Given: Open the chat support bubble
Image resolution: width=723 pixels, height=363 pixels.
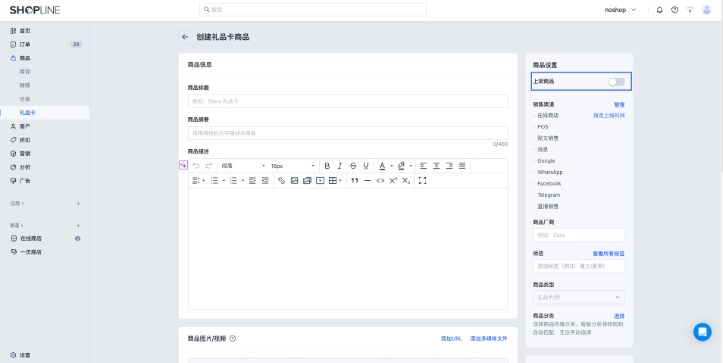Looking at the screenshot, I should (702, 332).
